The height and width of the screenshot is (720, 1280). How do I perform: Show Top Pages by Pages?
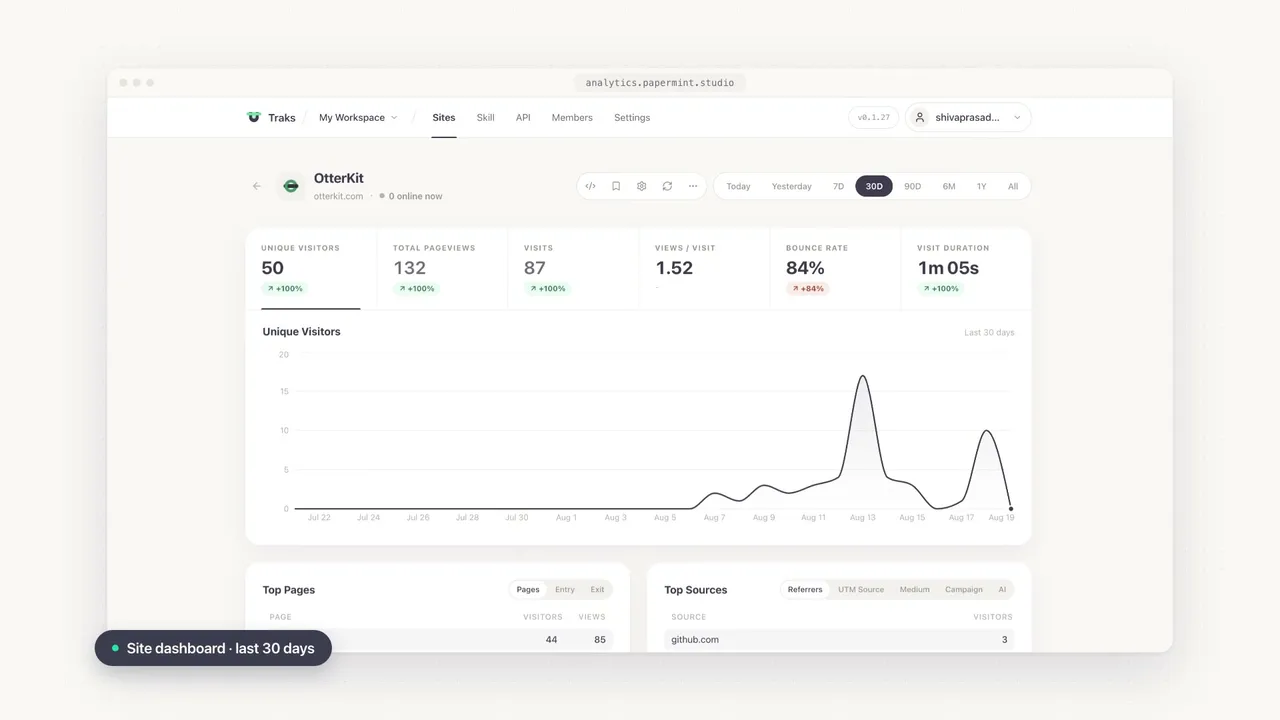(528, 590)
